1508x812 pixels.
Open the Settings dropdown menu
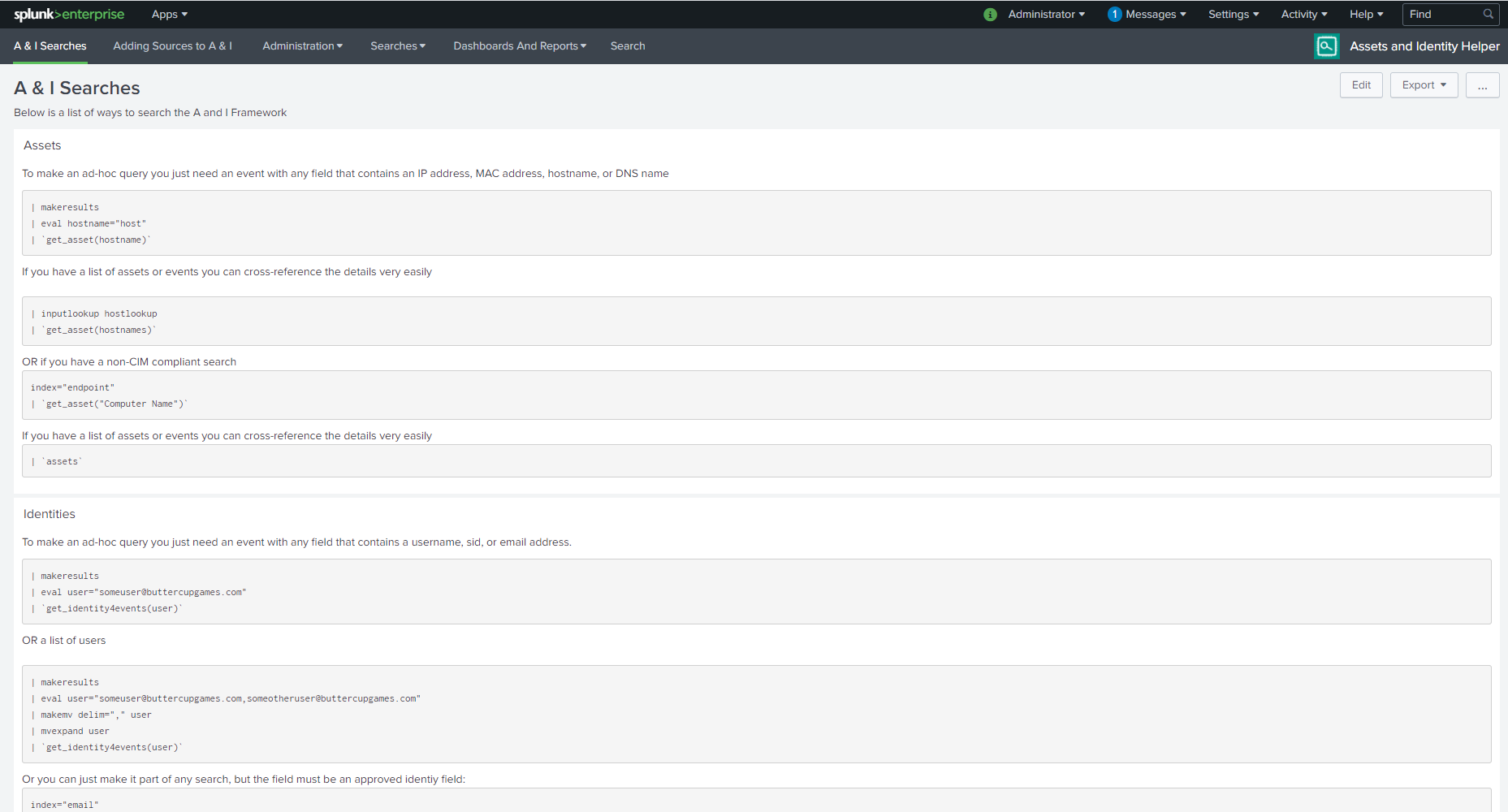tap(1234, 15)
